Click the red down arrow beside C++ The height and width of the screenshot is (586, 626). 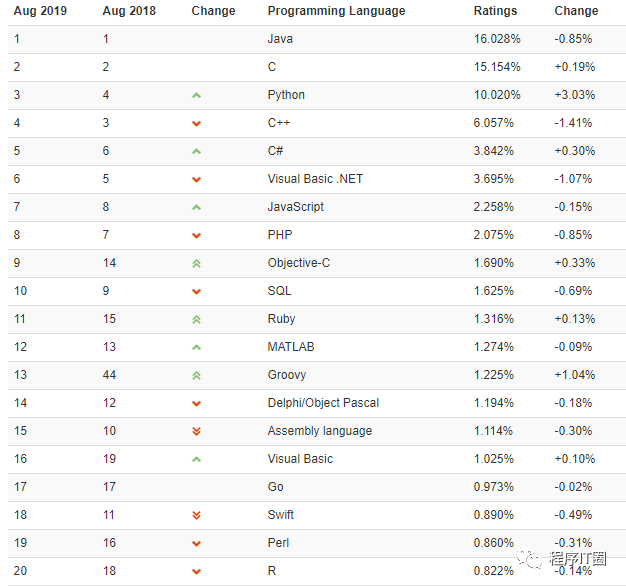click(x=196, y=124)
